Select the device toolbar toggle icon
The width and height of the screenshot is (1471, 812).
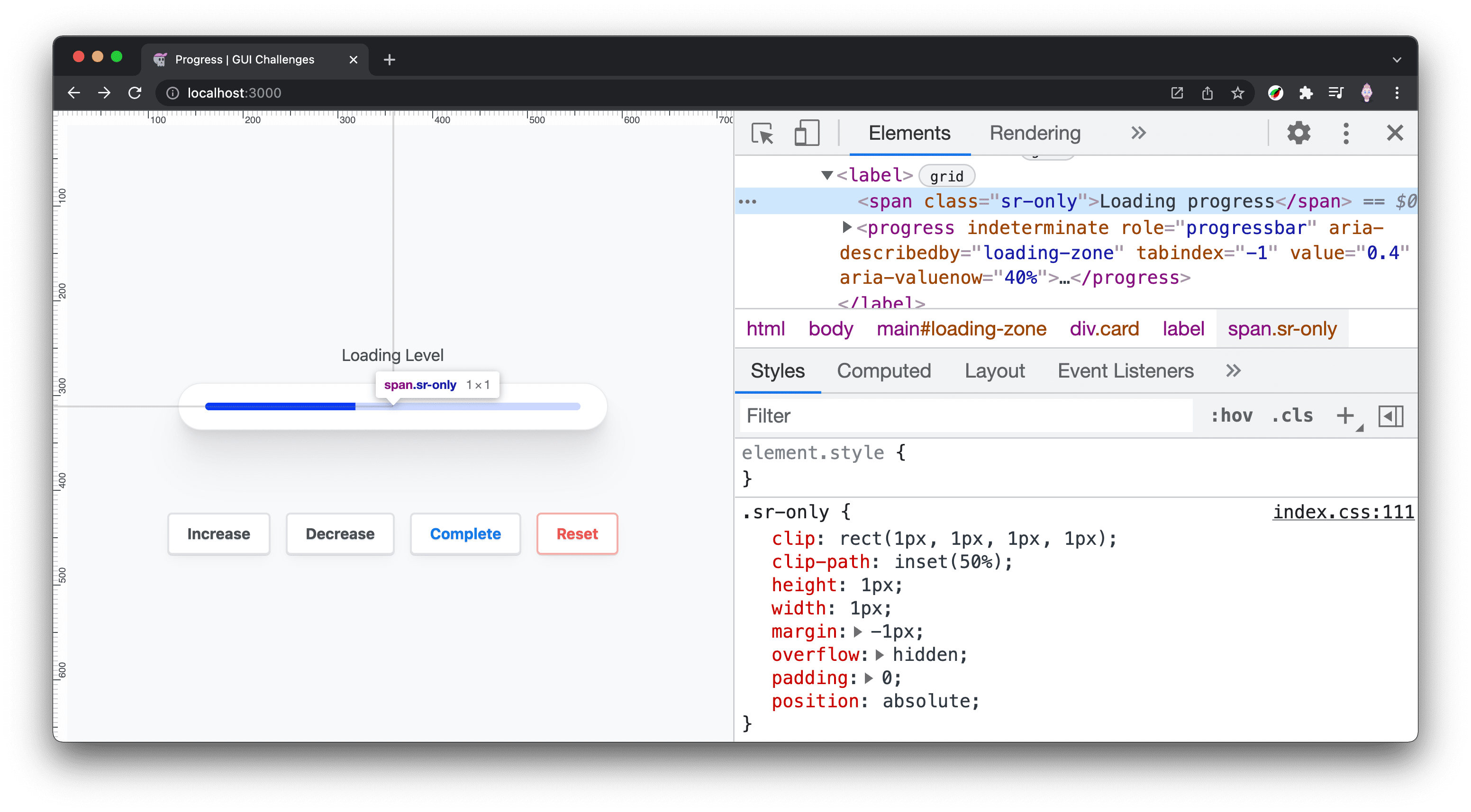tap(806, 132)
